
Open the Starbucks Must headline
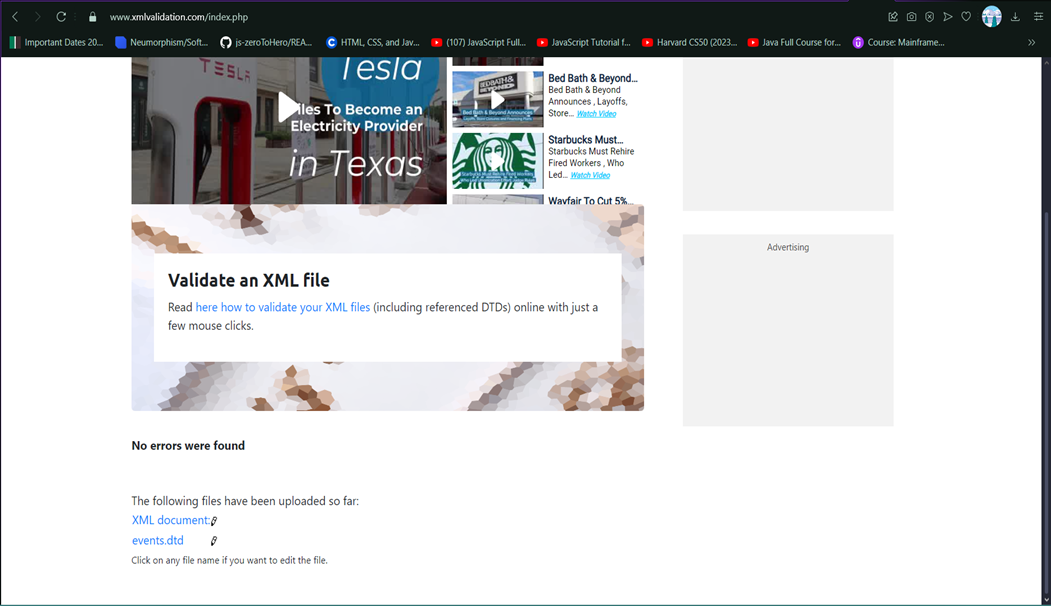[585, 139]
